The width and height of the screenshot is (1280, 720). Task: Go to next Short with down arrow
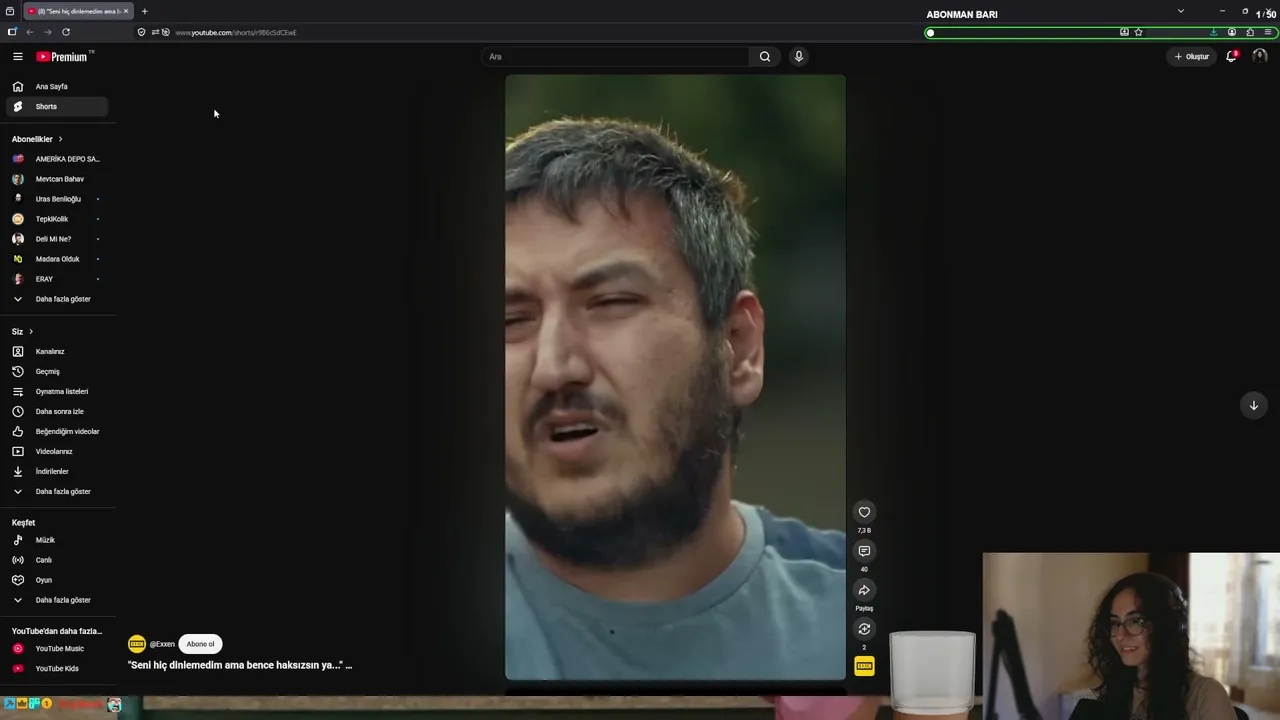[x=1253, y=405]
